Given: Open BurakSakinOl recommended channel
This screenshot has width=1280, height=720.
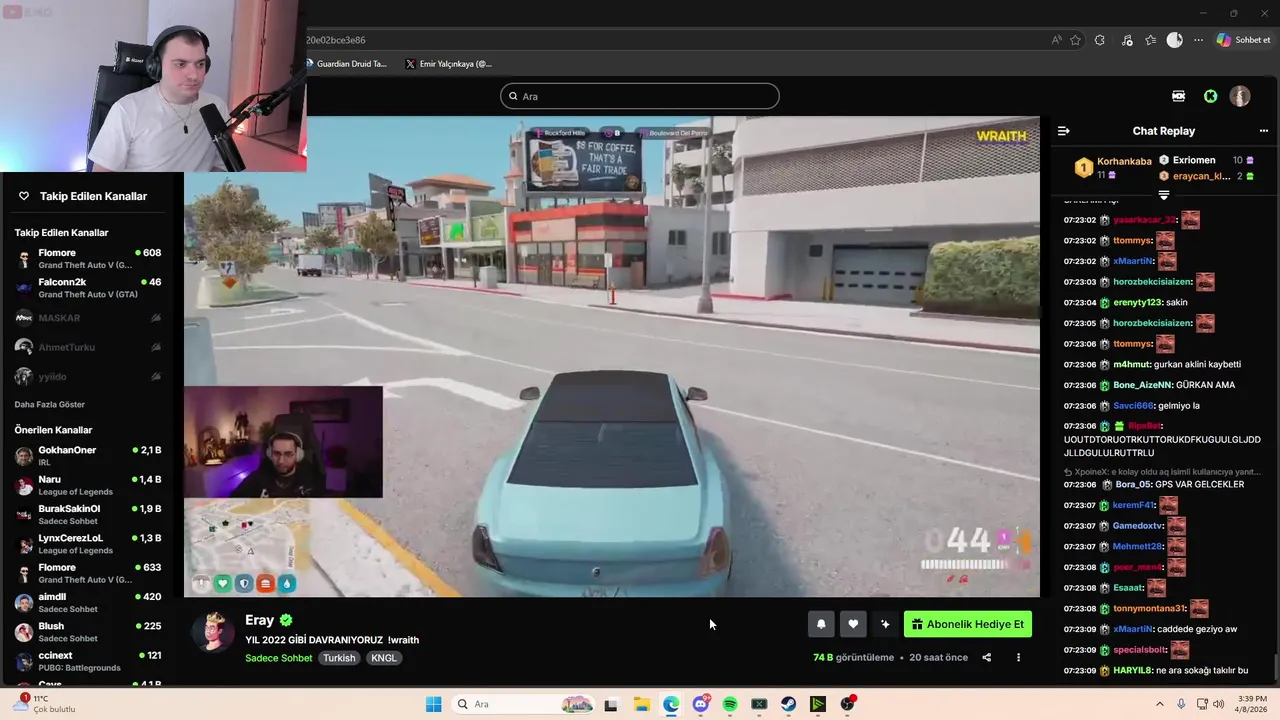Looking at the screenshot, I should pos(88,515).
